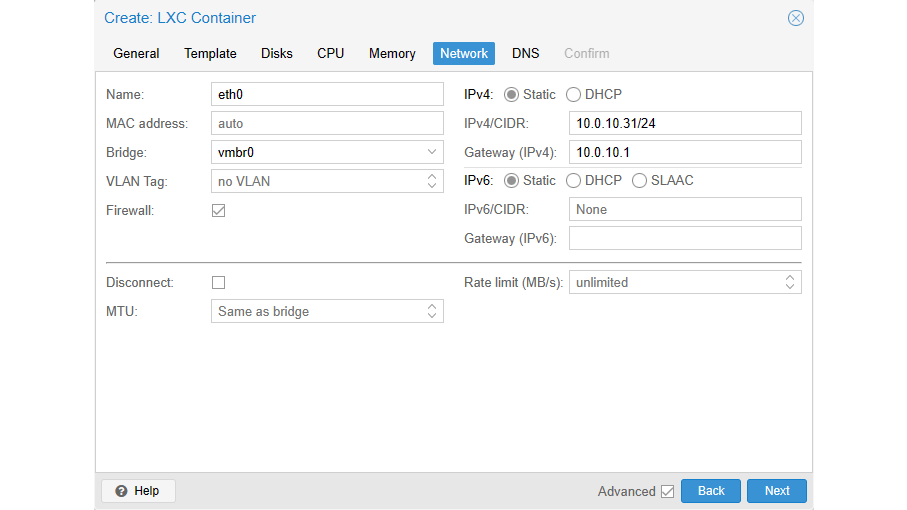Click the VLAN Tag spinner arrows
The image size is (907, 510).
click(x=432, y=181)
